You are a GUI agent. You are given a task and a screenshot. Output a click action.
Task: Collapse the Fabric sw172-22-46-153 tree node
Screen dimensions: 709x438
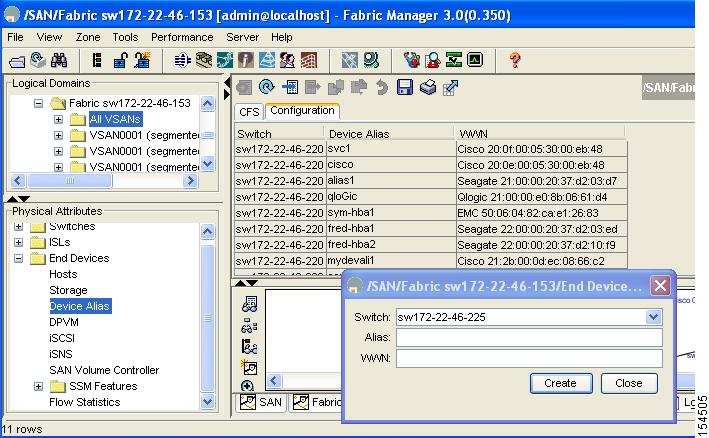[38, 104]
